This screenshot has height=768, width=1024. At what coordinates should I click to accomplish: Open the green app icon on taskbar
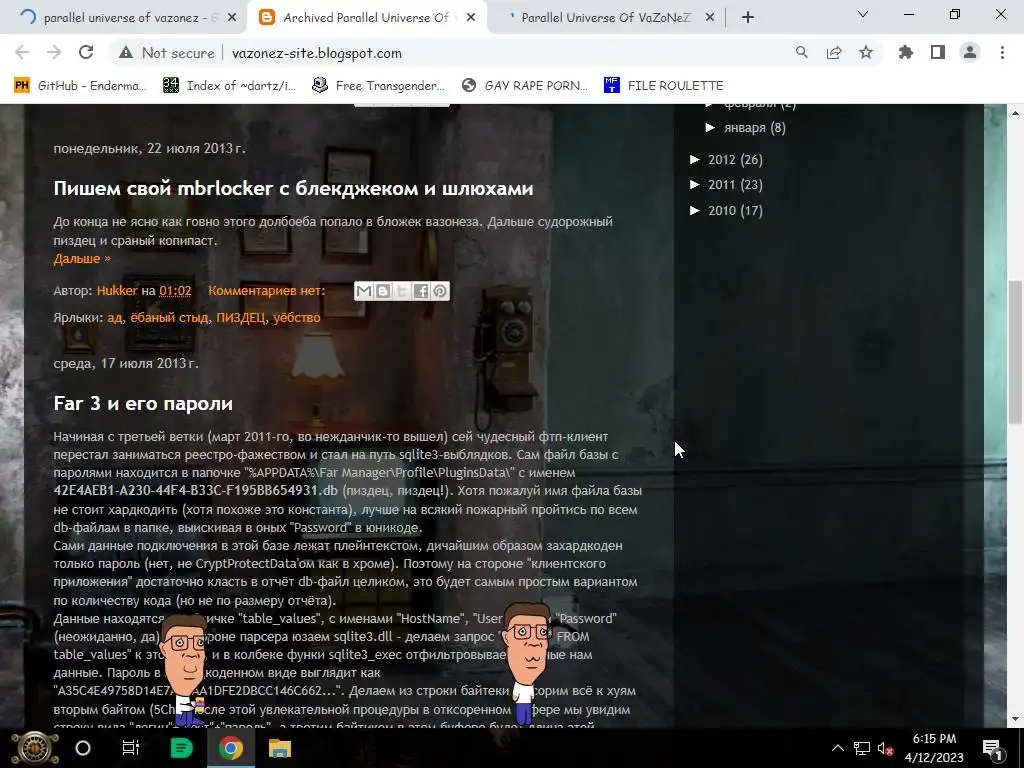(181, 748)
